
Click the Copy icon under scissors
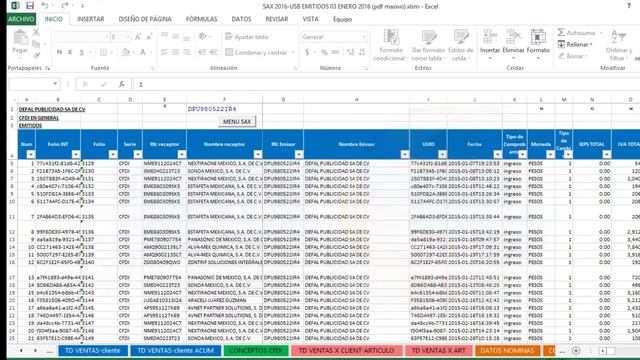click(36, 44)
